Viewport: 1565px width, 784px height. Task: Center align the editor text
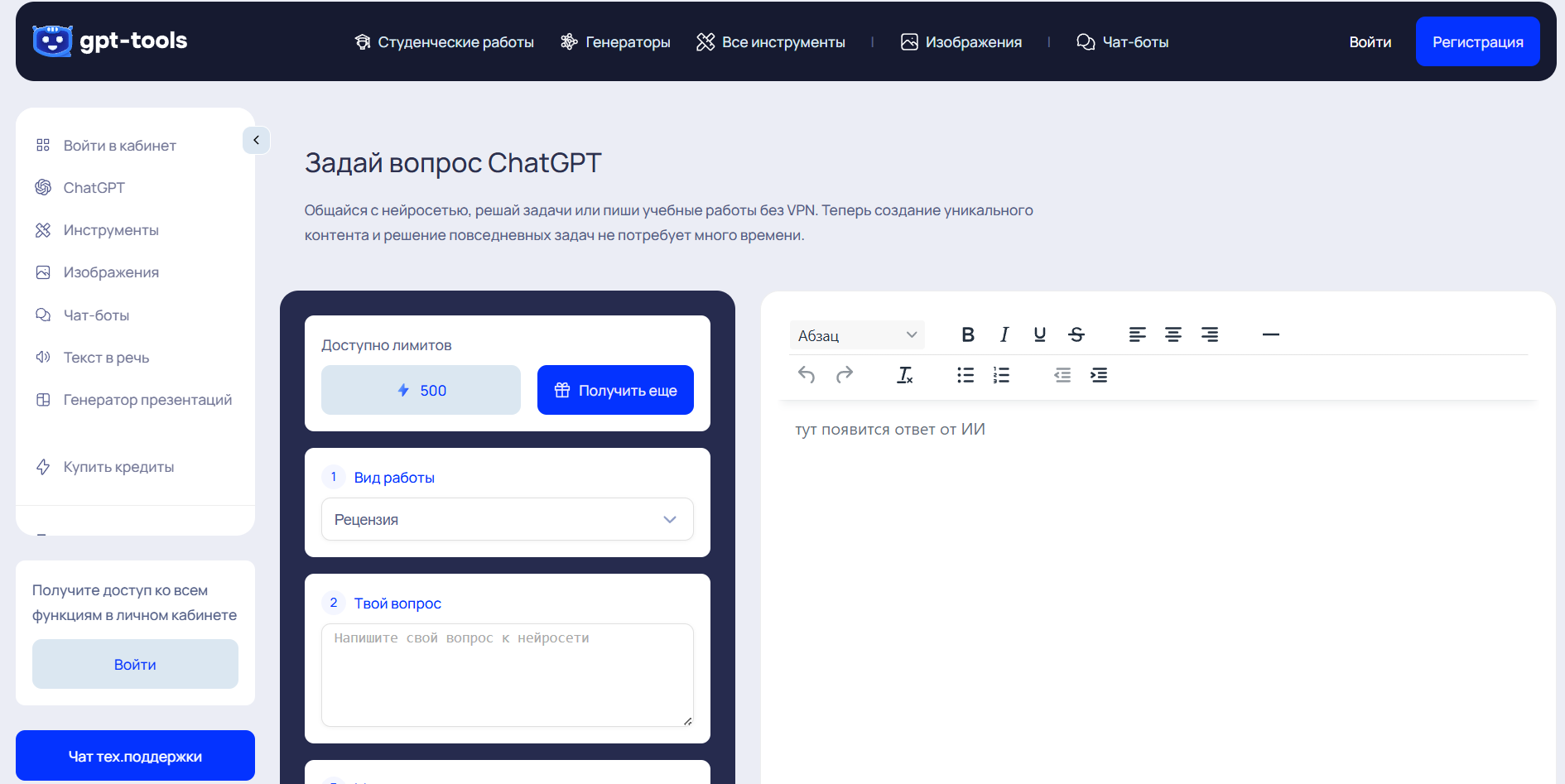click(x=1173, y=334)
